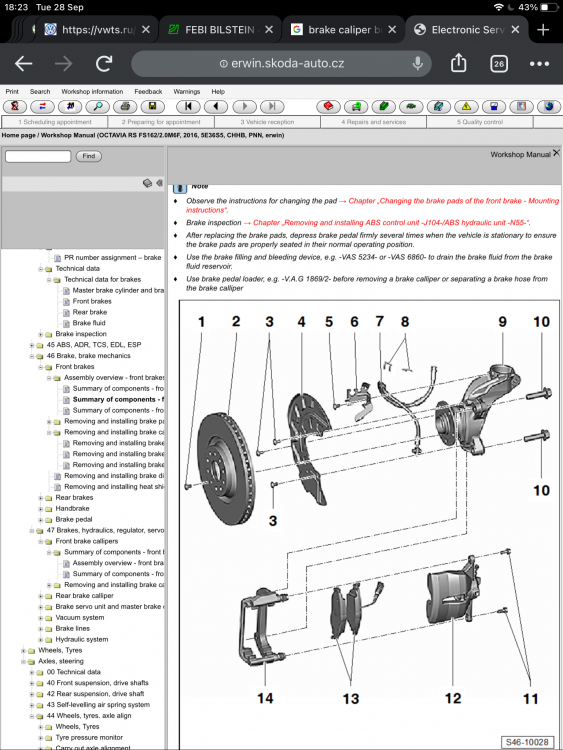Click the blue floppy toolbar icon near warning

[494, 106]
